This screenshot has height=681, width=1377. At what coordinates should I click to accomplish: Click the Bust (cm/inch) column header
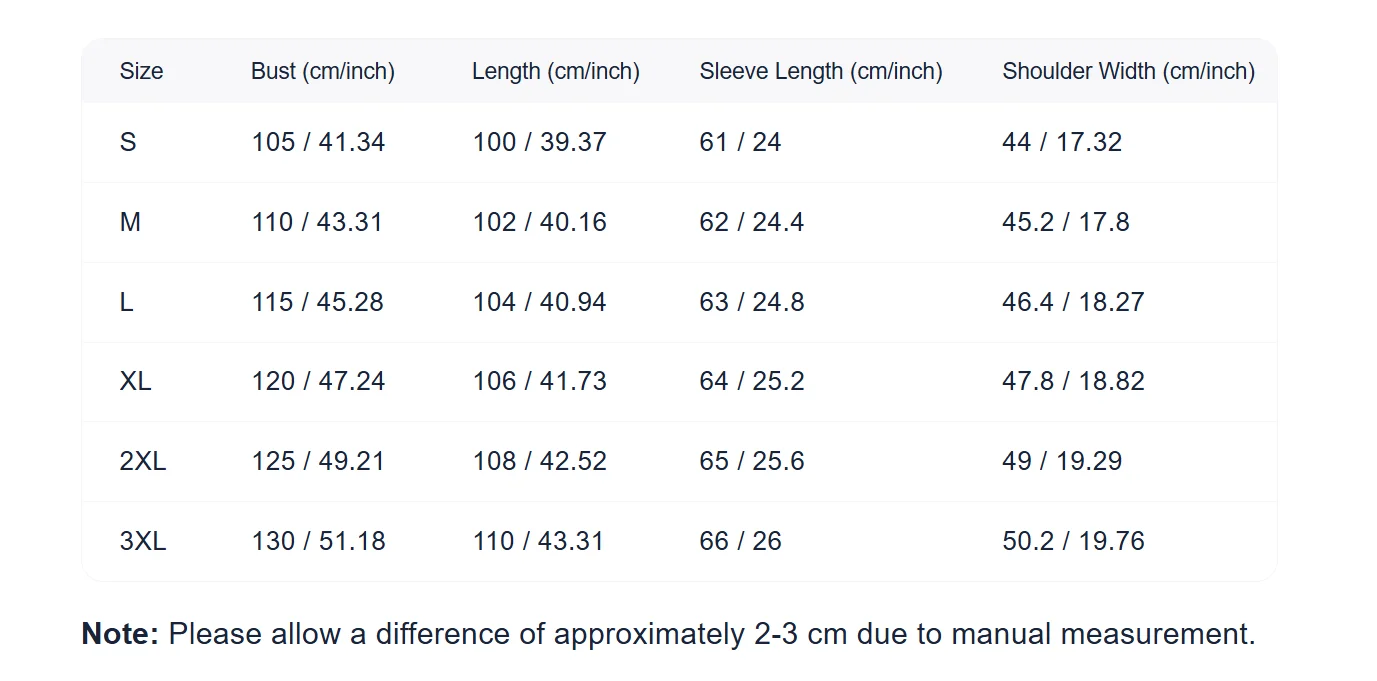323,71
